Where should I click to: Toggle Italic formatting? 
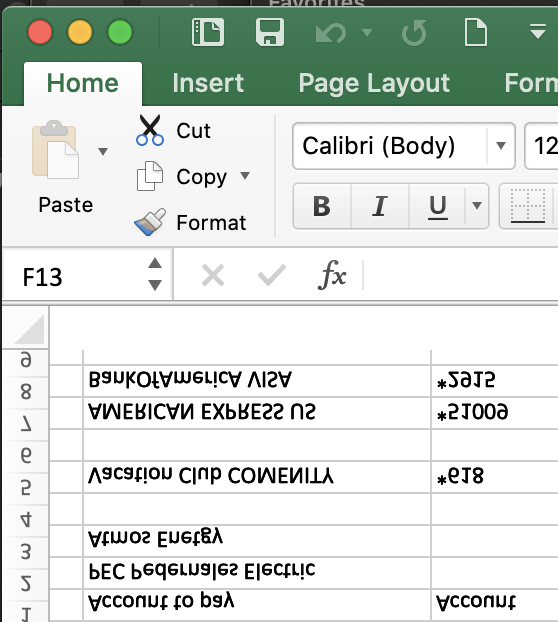[380, 206]
